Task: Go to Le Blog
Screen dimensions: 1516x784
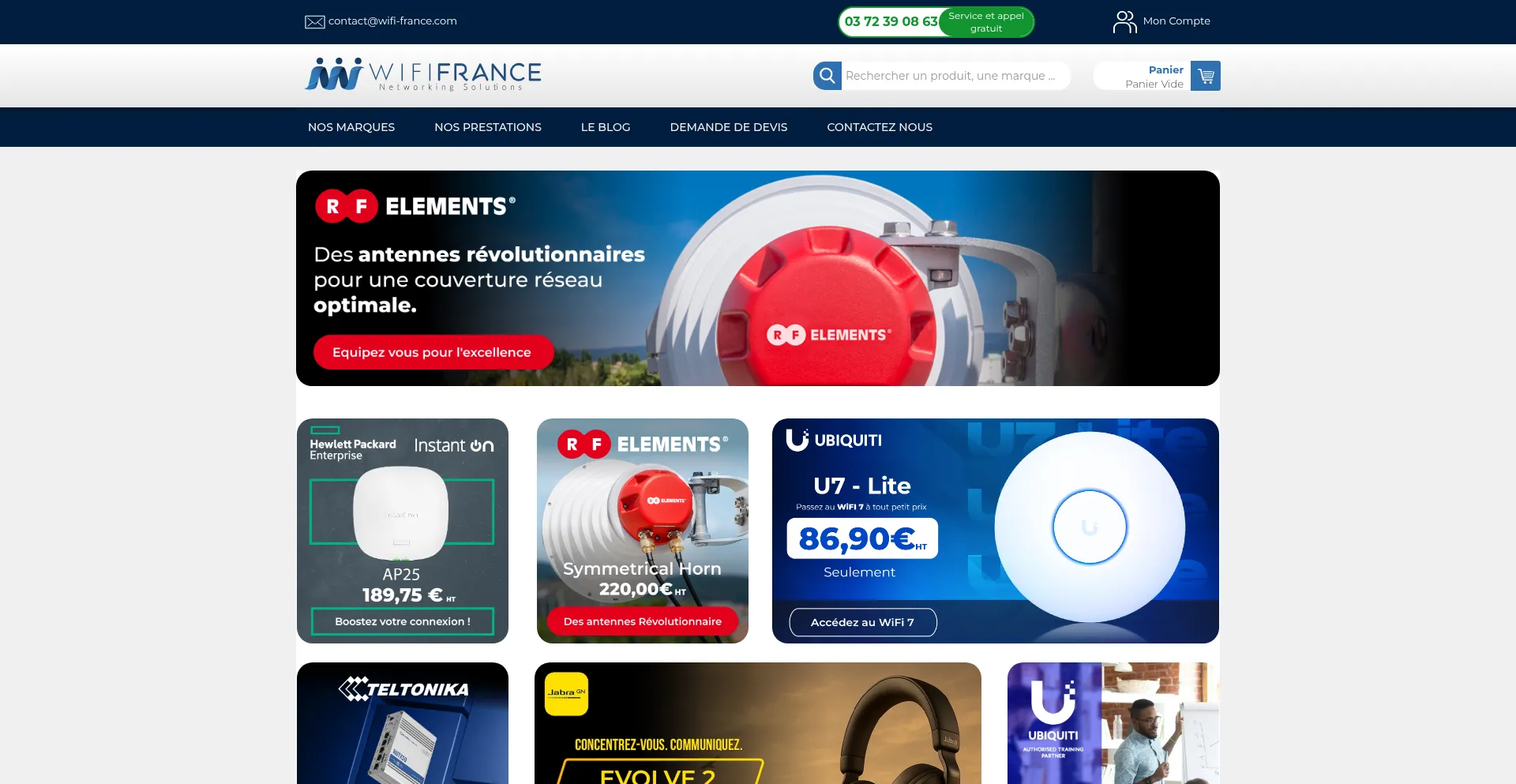Action: [x=606, y=127]
